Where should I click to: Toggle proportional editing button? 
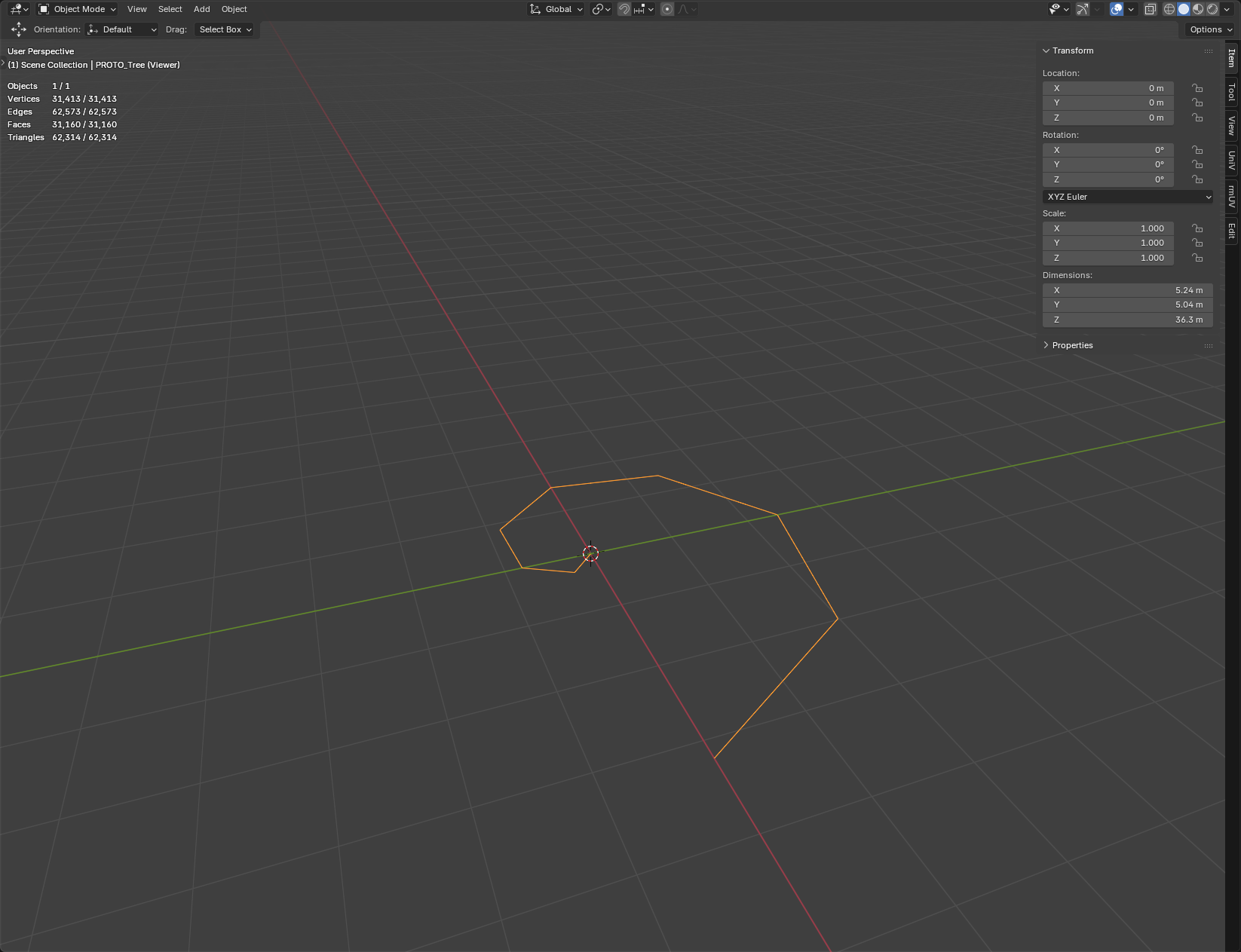[667, 9]
